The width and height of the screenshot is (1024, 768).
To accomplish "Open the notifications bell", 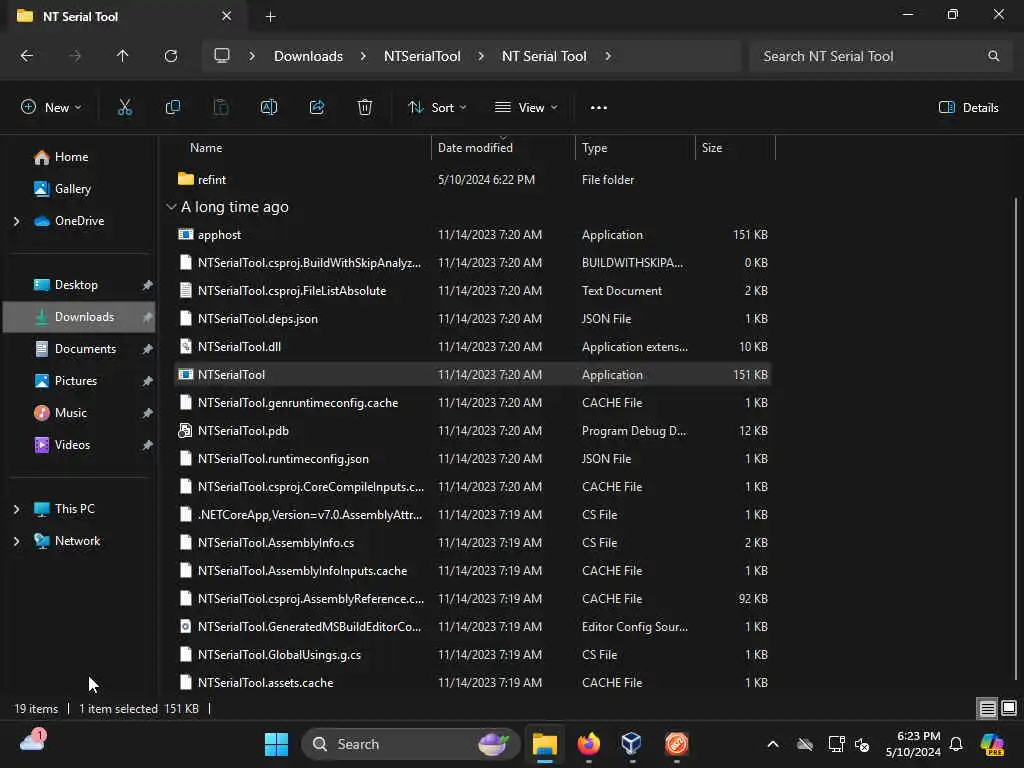I will (956, 744).
